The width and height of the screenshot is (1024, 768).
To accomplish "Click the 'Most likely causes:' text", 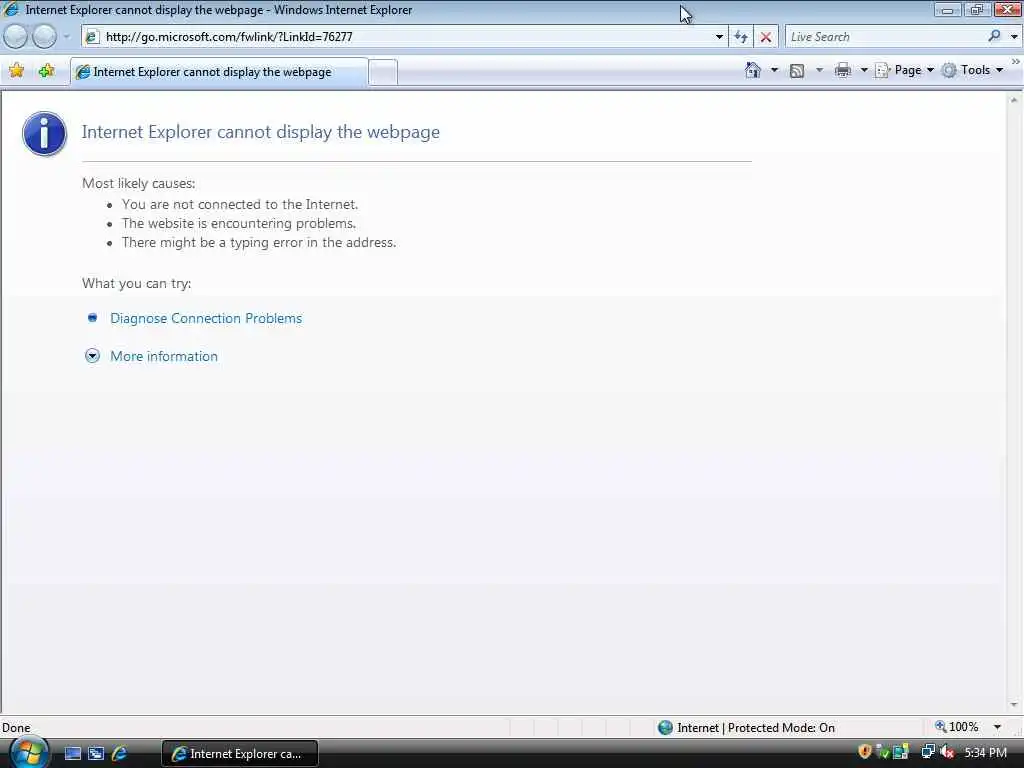I will pyautogui.click(x=138, y=184).
